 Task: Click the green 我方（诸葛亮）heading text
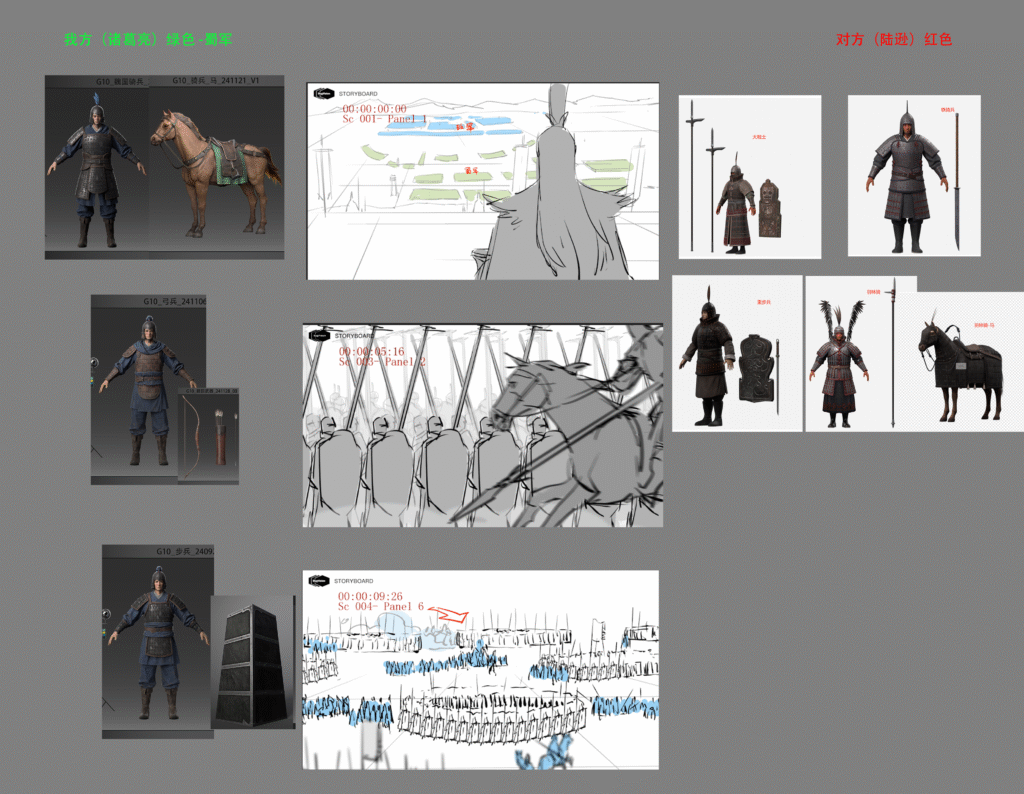pyautogui.click(x=148, y=39)
